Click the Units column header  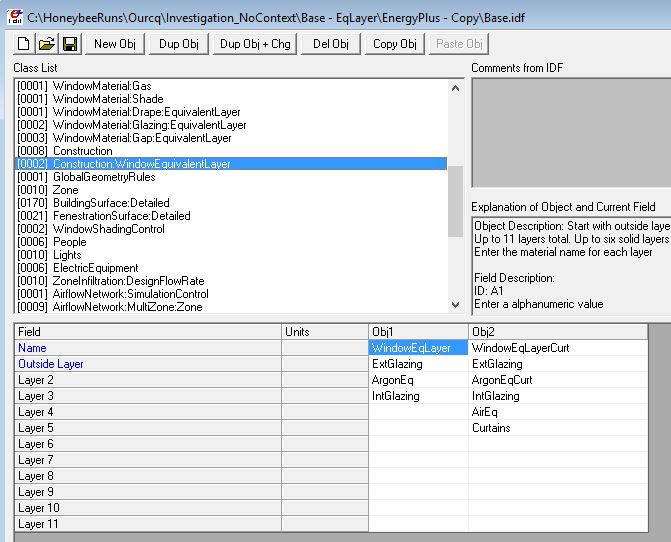coord(325,332)
